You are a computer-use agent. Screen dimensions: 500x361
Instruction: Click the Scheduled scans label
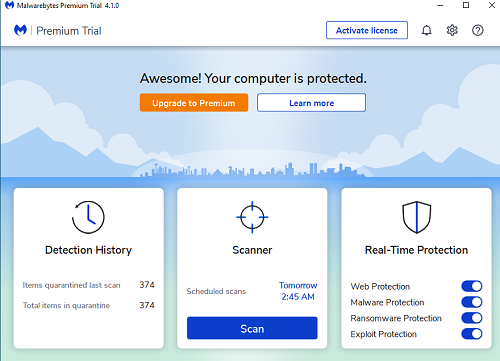tap(216, 291)
